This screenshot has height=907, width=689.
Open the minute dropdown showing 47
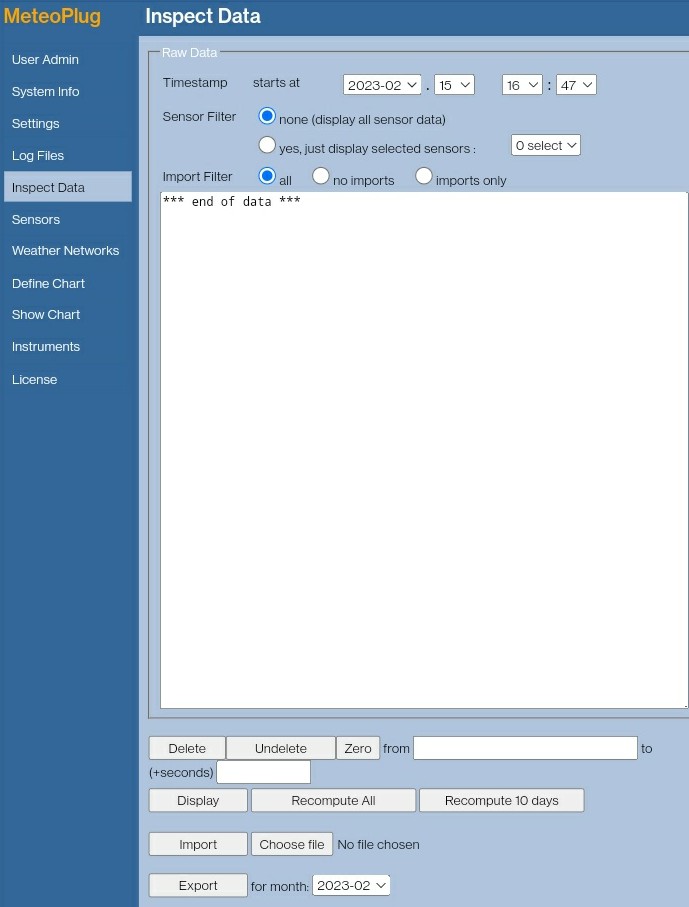coord(576,85)
